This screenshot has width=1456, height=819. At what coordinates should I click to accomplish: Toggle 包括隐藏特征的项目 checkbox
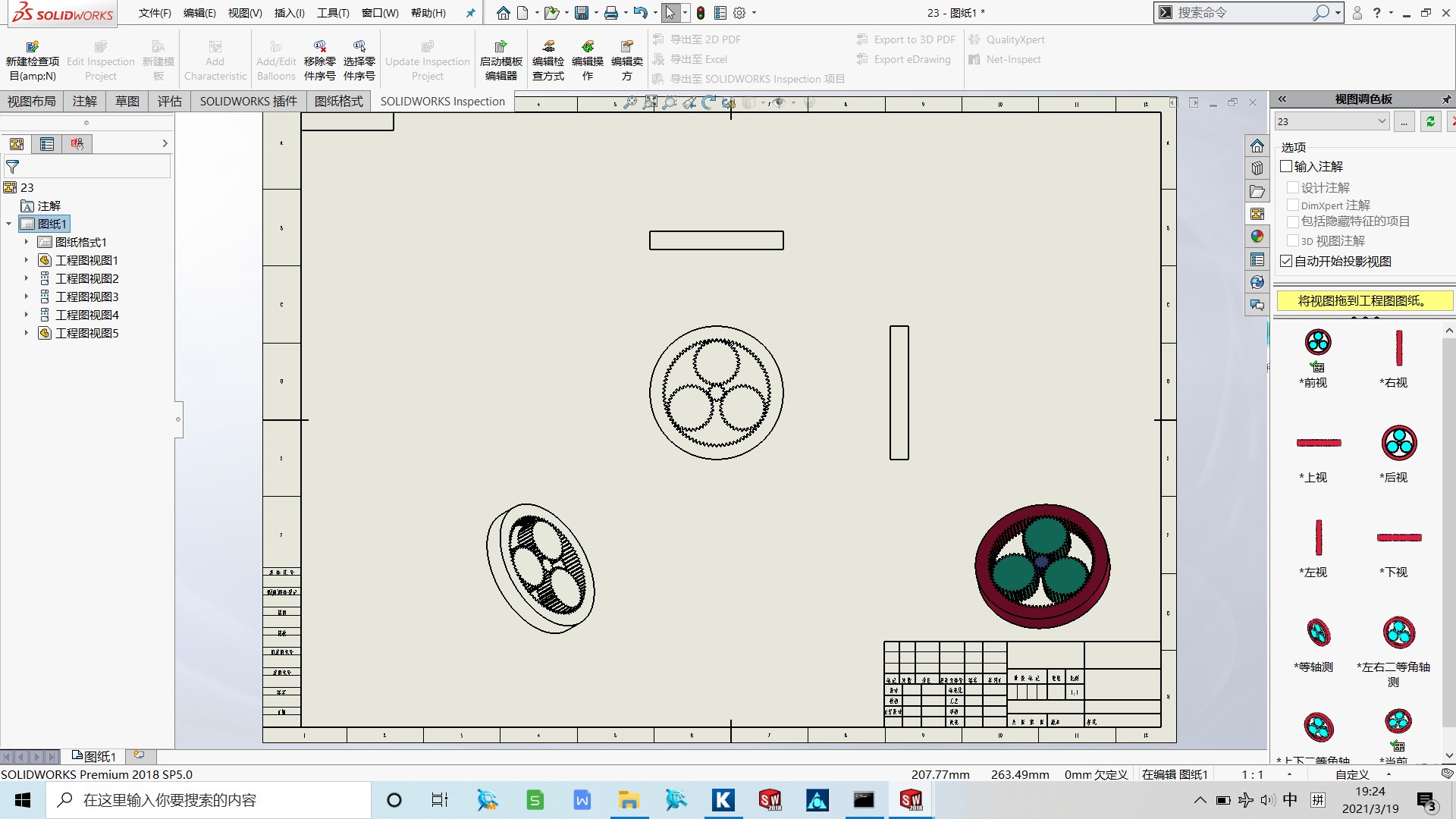[1293, 221]
